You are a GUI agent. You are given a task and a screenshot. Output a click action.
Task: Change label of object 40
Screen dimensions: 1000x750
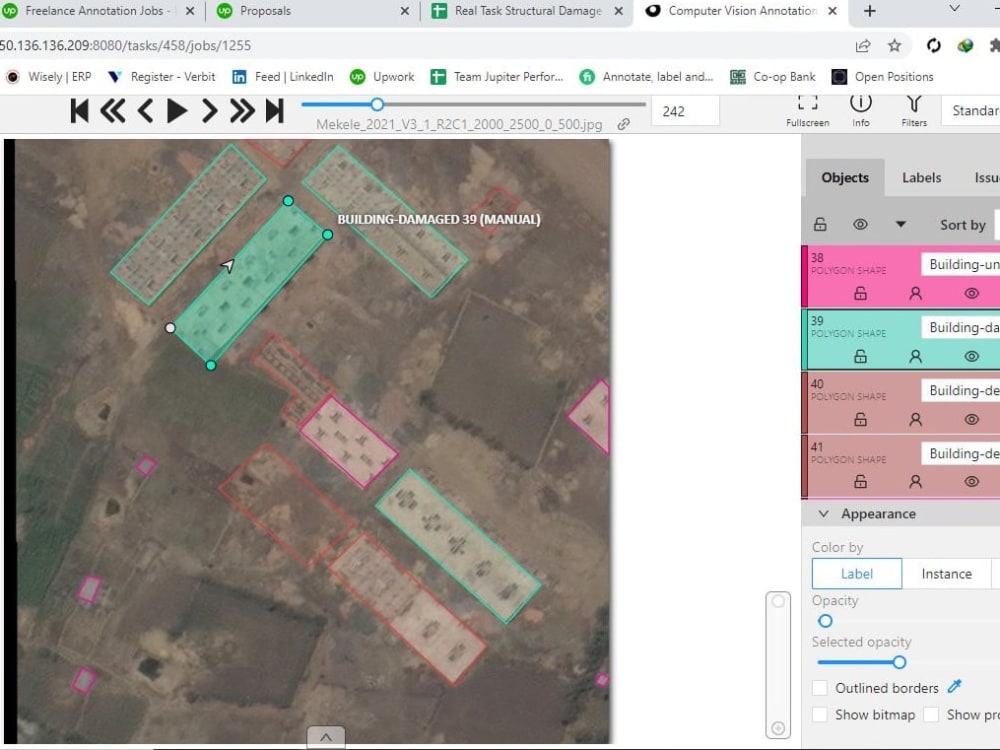[x=960, y=390]
